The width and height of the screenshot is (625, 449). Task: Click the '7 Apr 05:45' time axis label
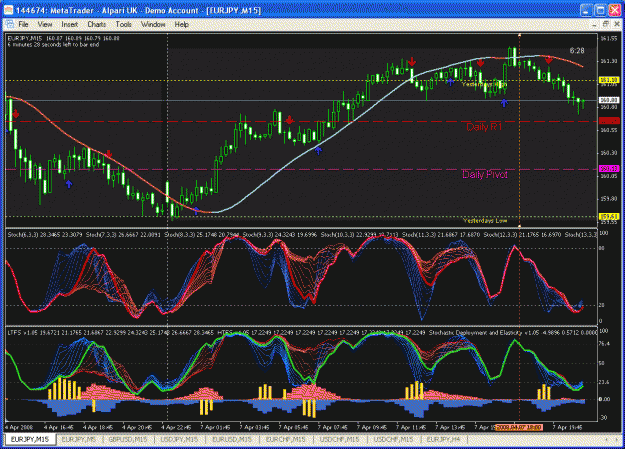click(x=293, y=427)
